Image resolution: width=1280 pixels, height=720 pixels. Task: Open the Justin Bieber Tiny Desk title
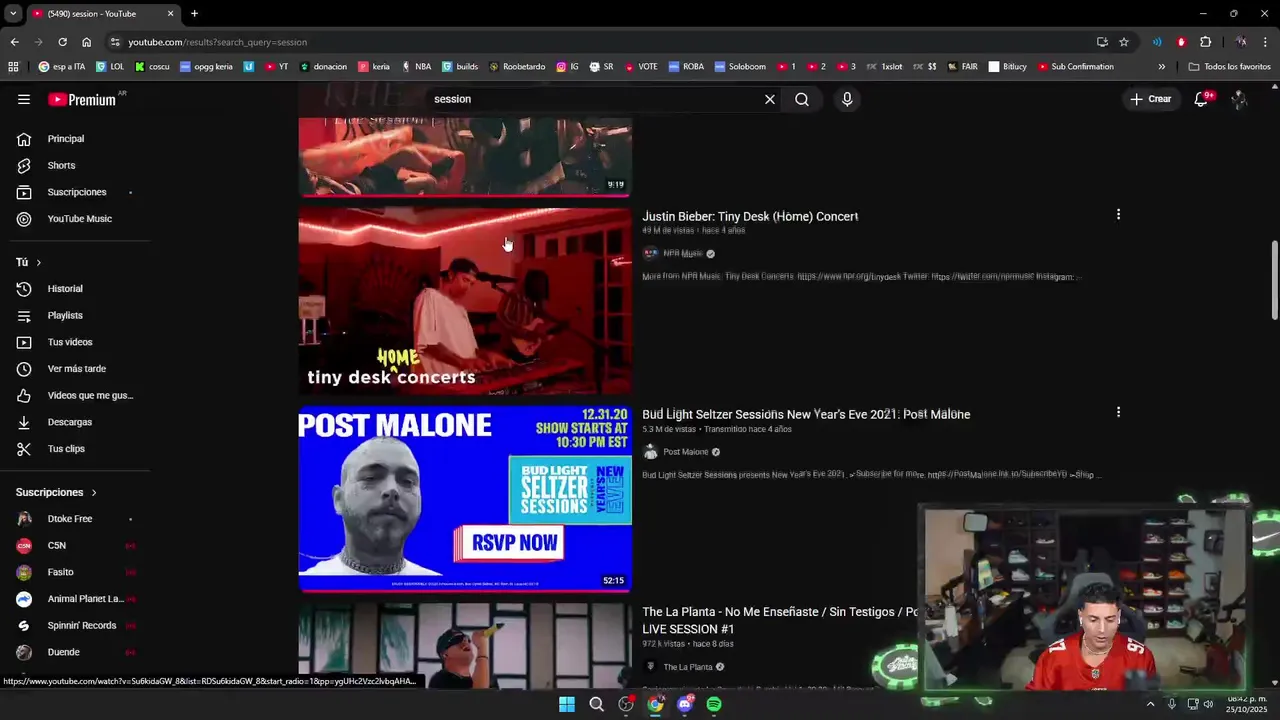pyautogui.click(x=750, y=216)
